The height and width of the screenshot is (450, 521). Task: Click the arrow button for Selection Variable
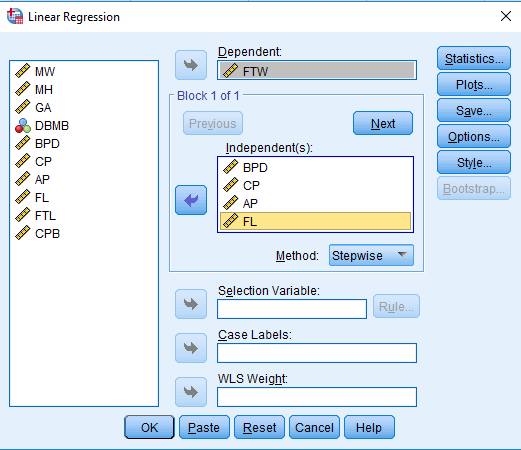(191, 304)
